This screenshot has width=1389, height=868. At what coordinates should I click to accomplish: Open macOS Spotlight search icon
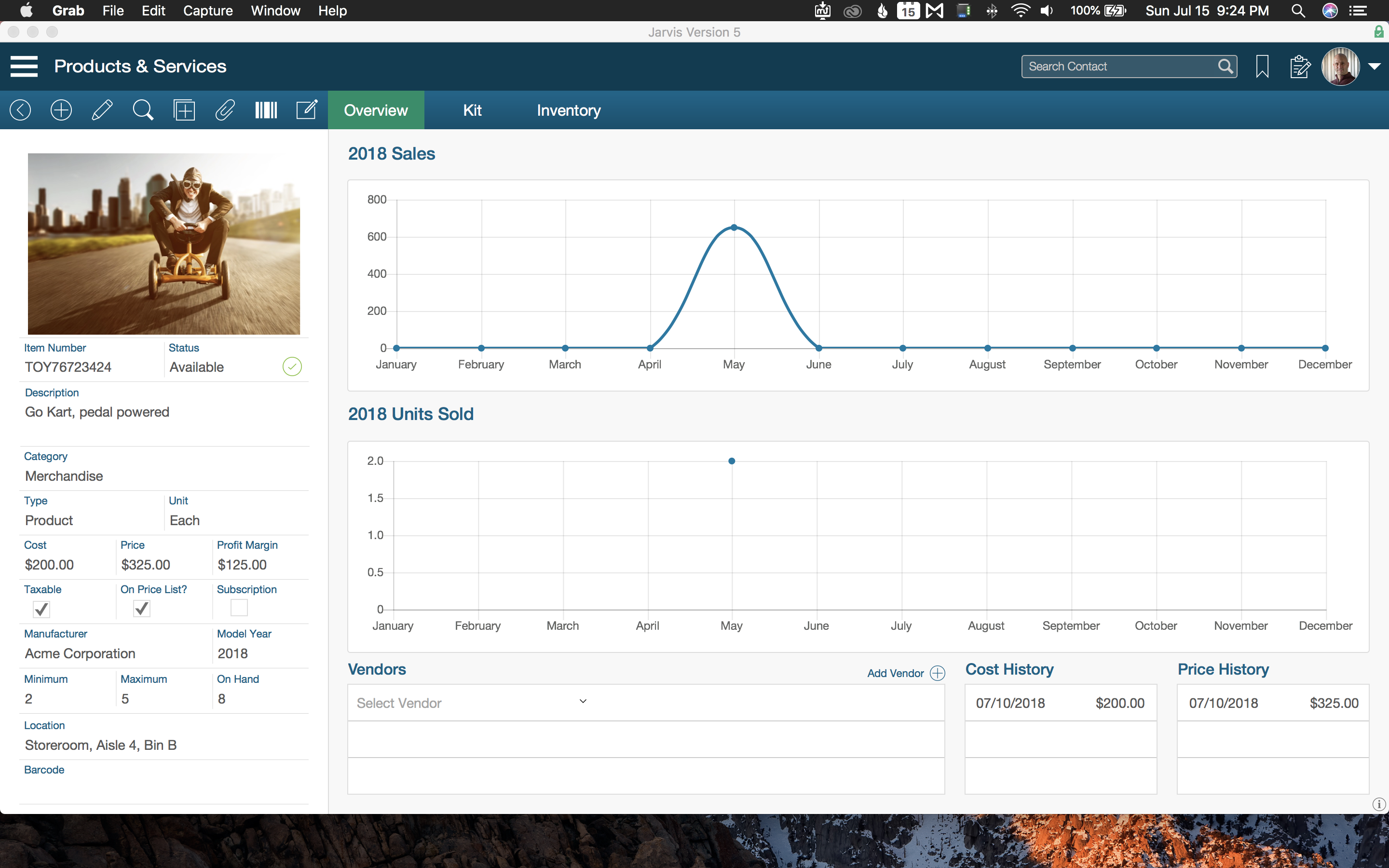tap(1298, 10)
